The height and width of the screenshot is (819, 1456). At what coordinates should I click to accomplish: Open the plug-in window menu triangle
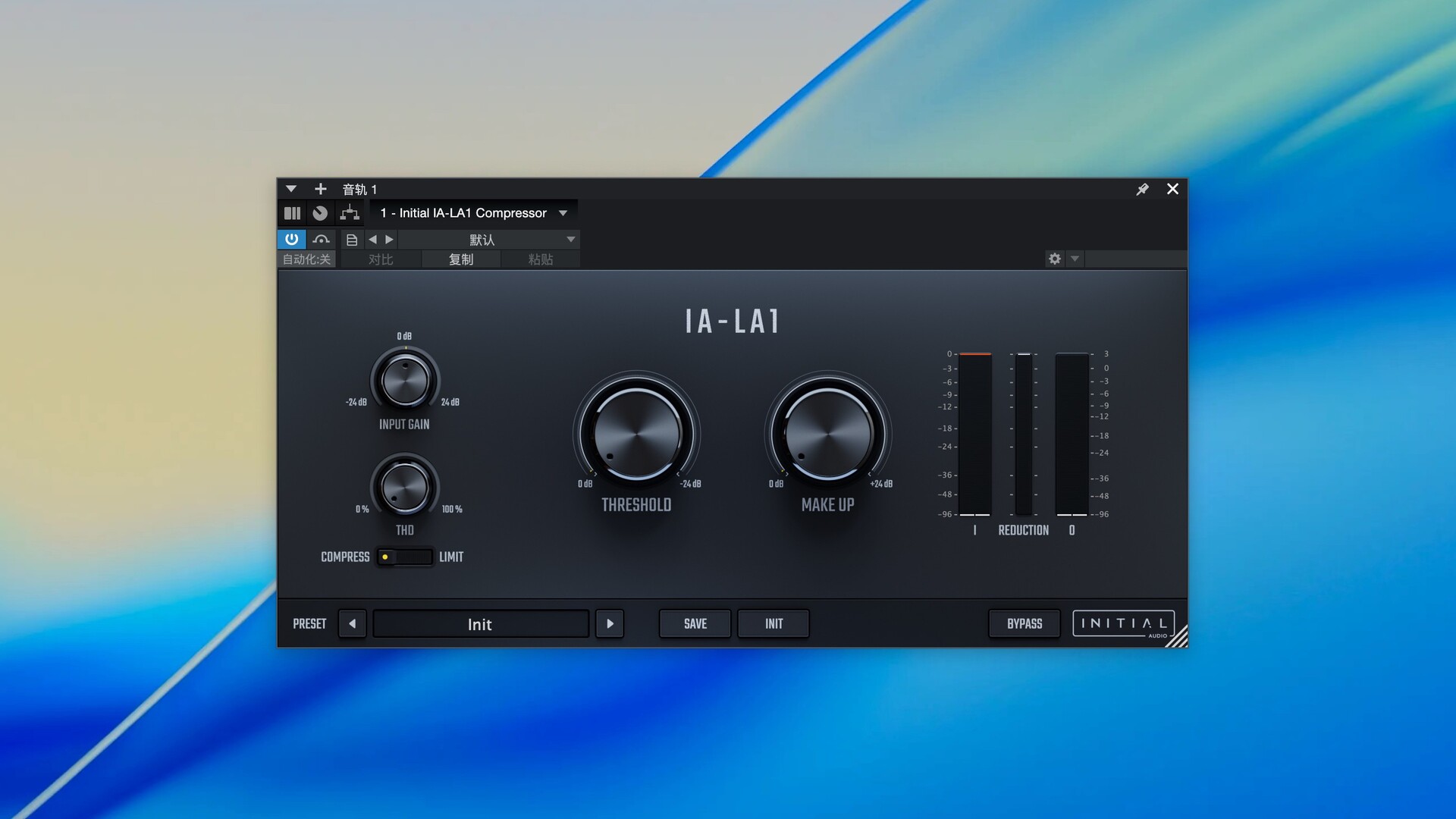pos(291,189)
